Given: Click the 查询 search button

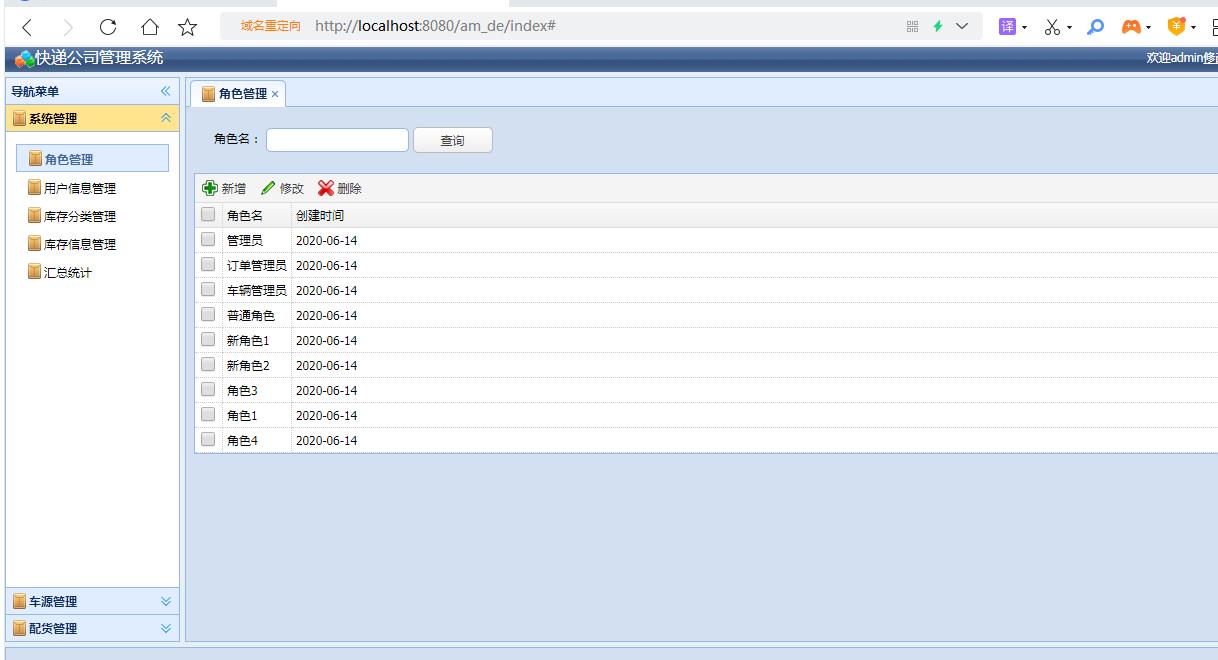Looking at the screenshot, I should 453,140.
